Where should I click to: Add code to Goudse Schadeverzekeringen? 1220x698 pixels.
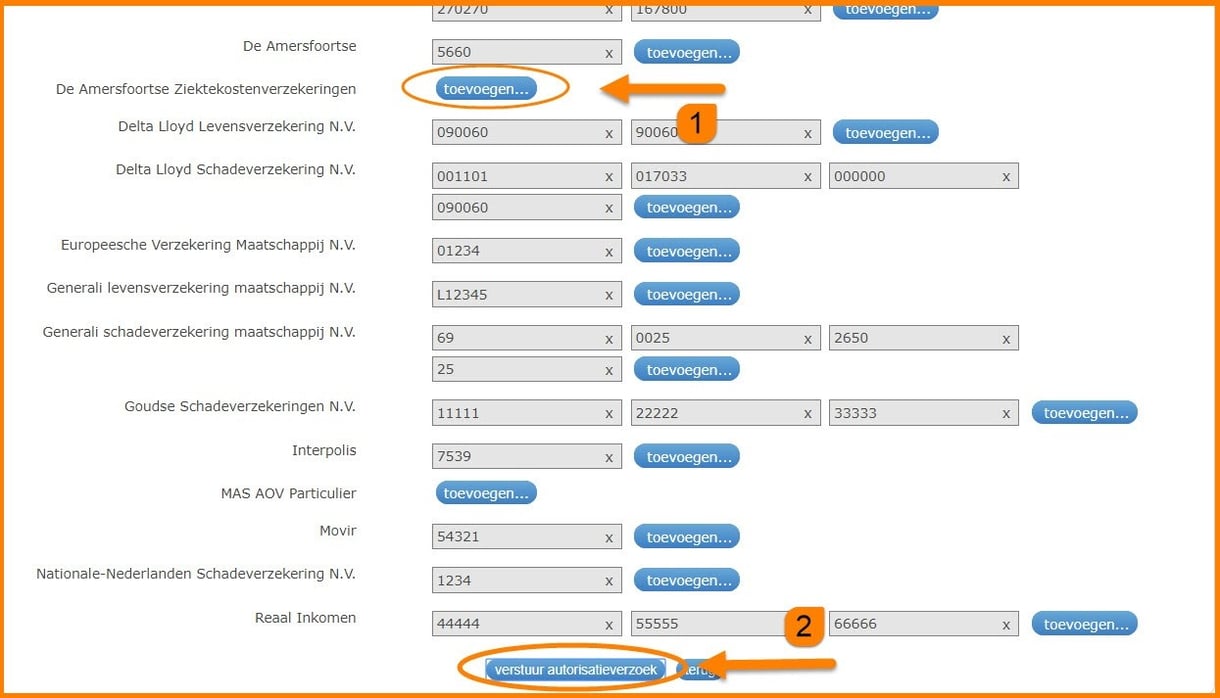tap(1085, 412)
